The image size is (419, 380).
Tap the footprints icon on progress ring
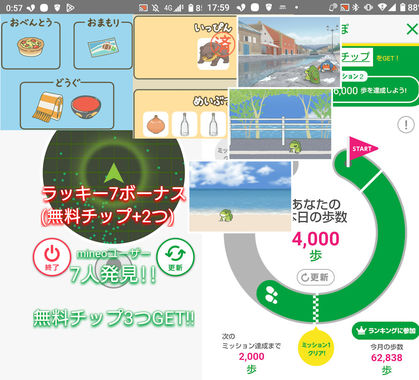click(x=272, y=295)
